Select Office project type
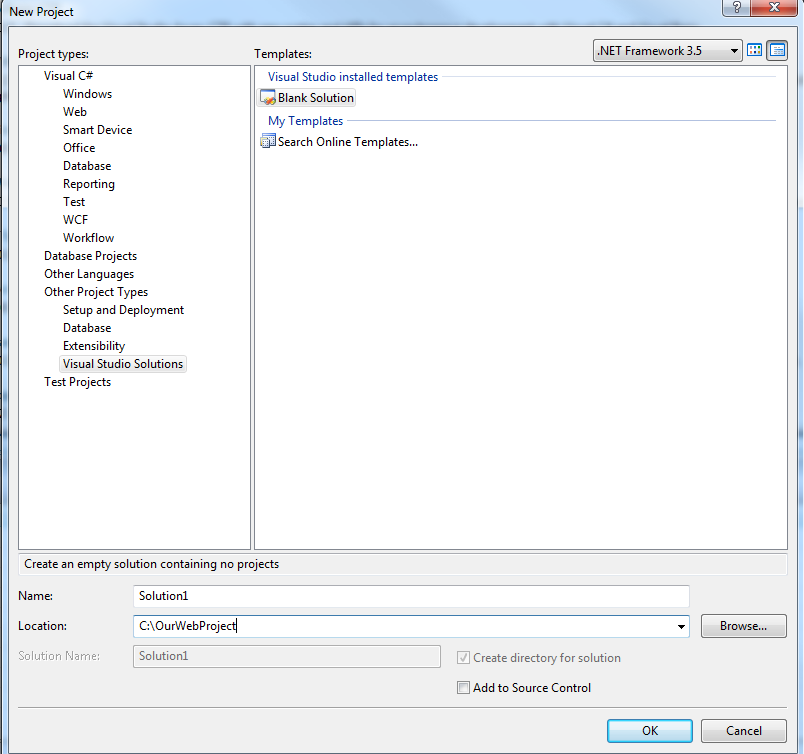The width and height of the screenshot is (804, 754). point(79,148)
